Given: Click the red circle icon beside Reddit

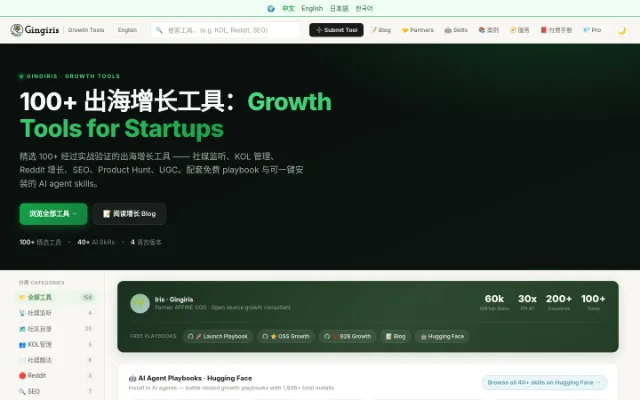Looking at the screenshot, I should (22, 376).
